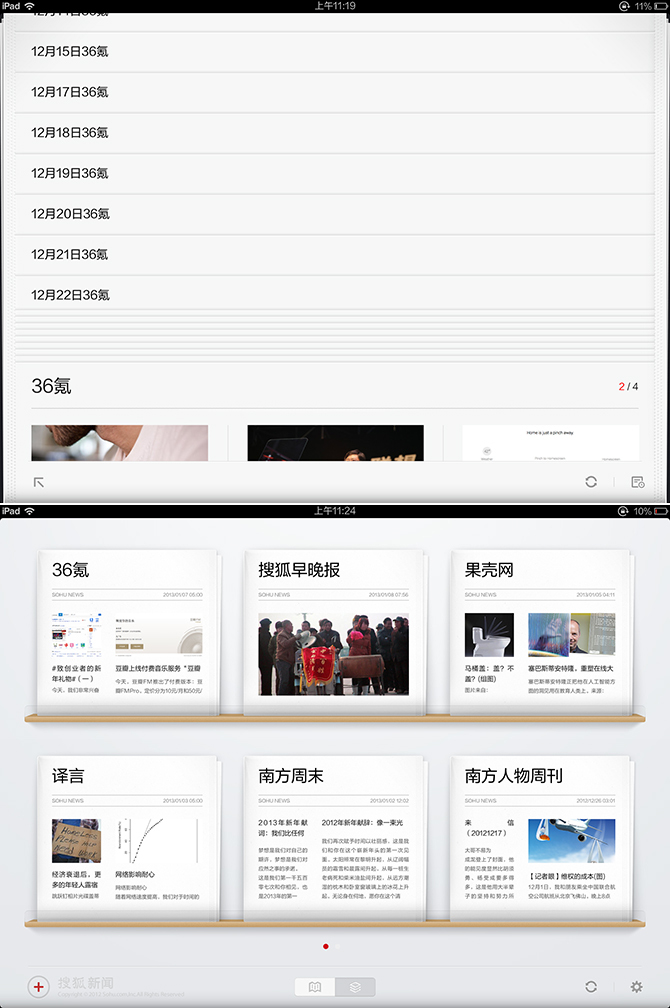Image resolution: width=670 pixels, height=1008 pixels.
Task: Switch to the open-book reading view
Action: click(314, 987)
